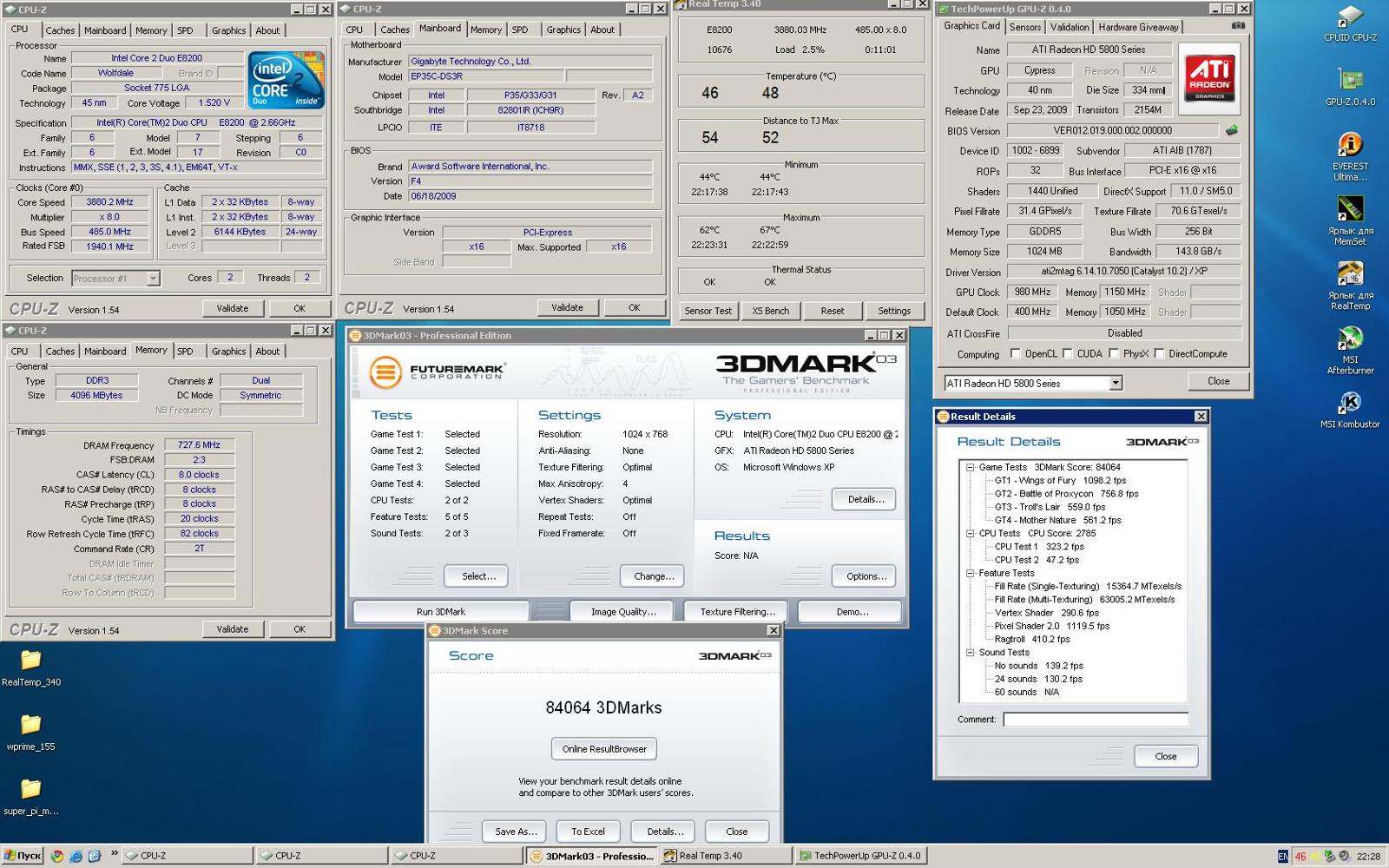The width and height of the screenshot is (1389, 868).
Task: Collapse the Game Tests tree node
Action: (x=970, y=467)
